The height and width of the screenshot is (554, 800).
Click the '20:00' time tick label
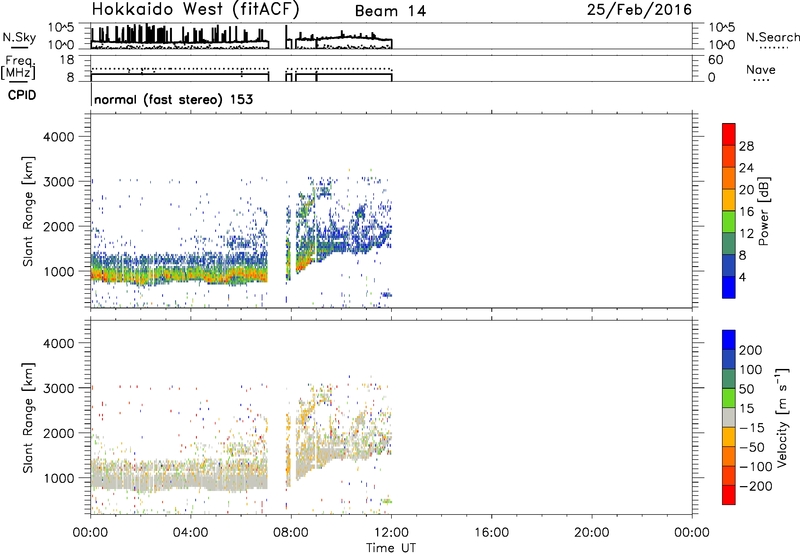click(592, 533)
